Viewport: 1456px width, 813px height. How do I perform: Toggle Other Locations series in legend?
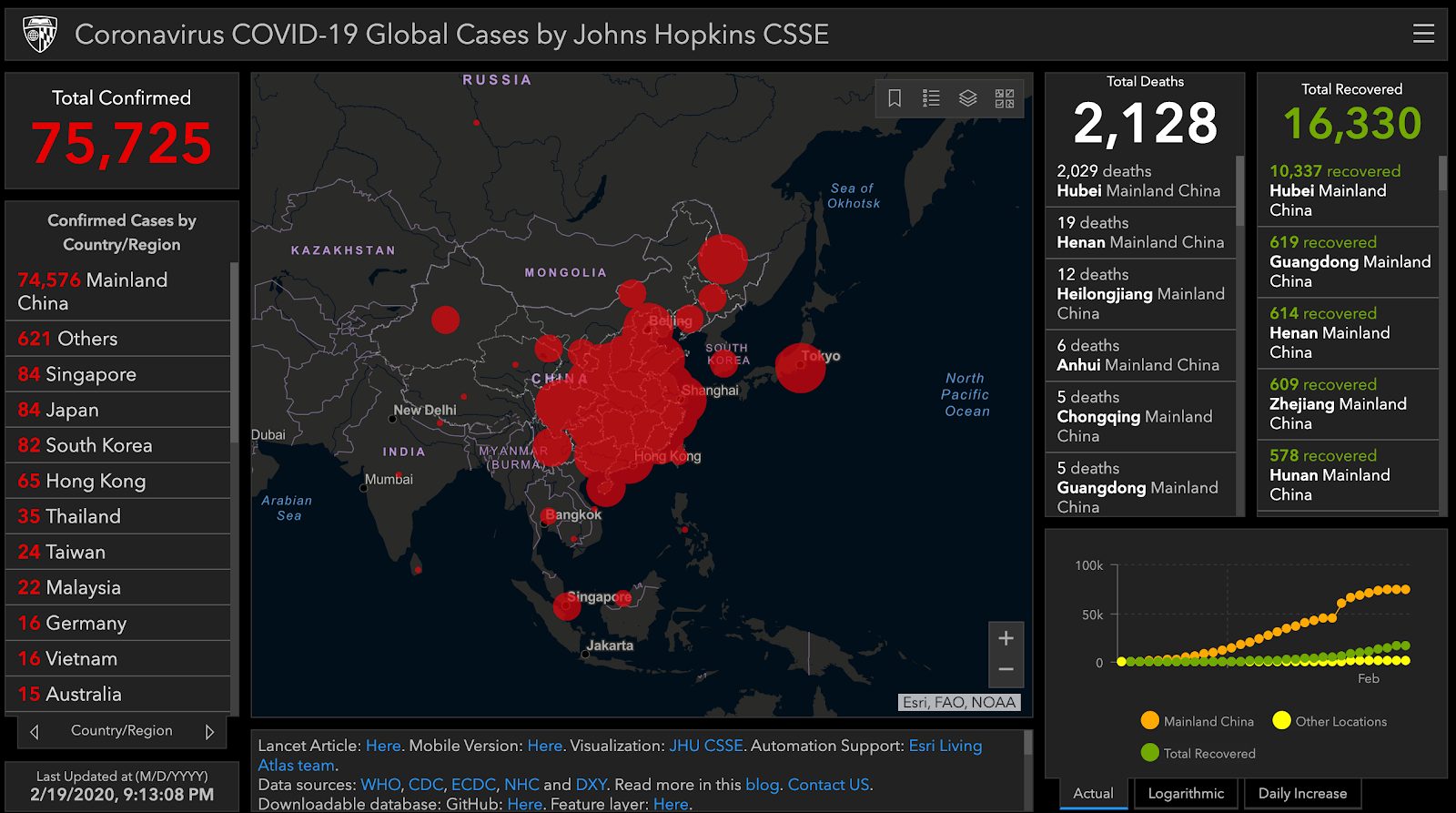coord(1330,721)
